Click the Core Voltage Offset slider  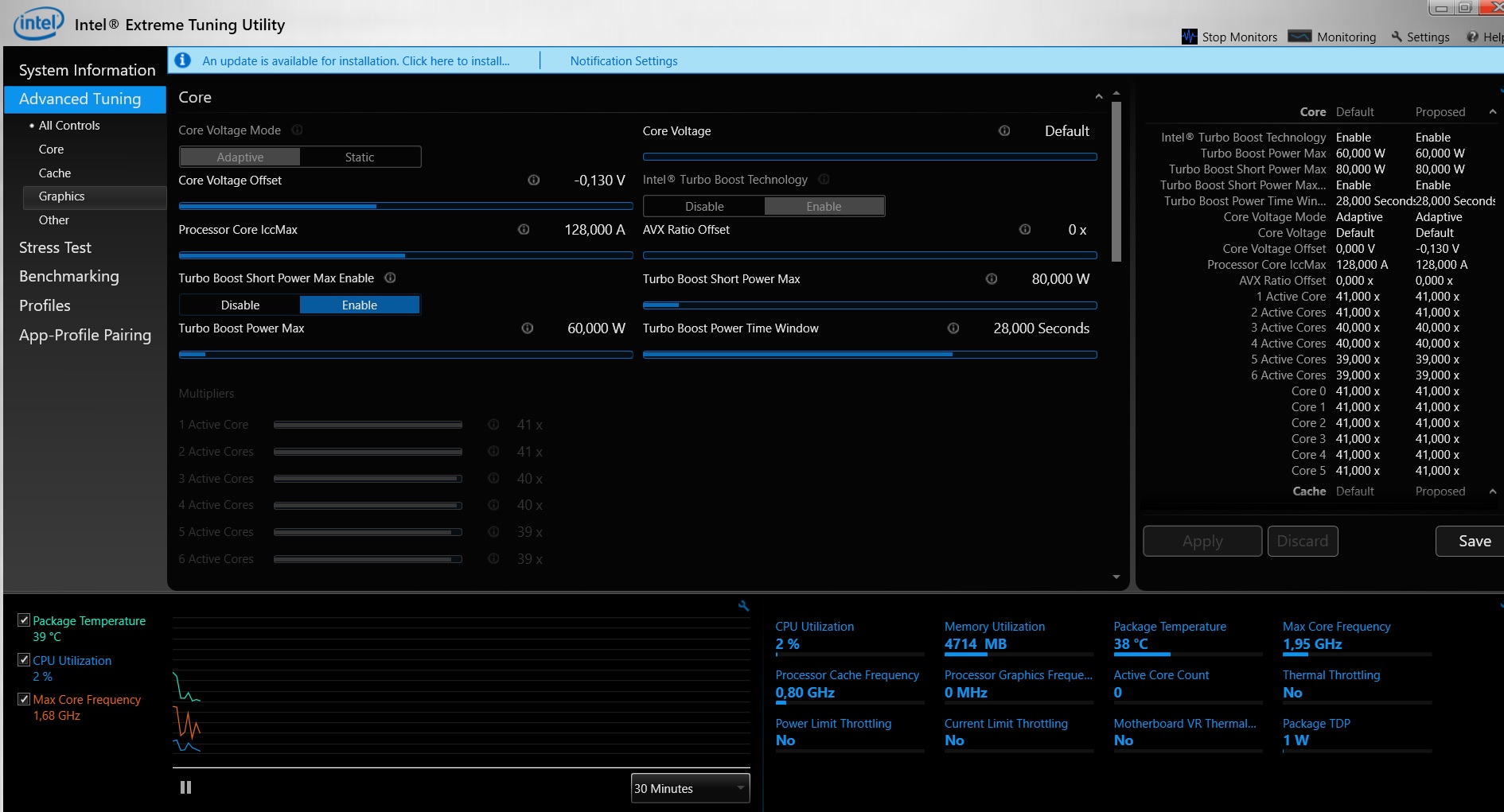click(x=406, y=206)
